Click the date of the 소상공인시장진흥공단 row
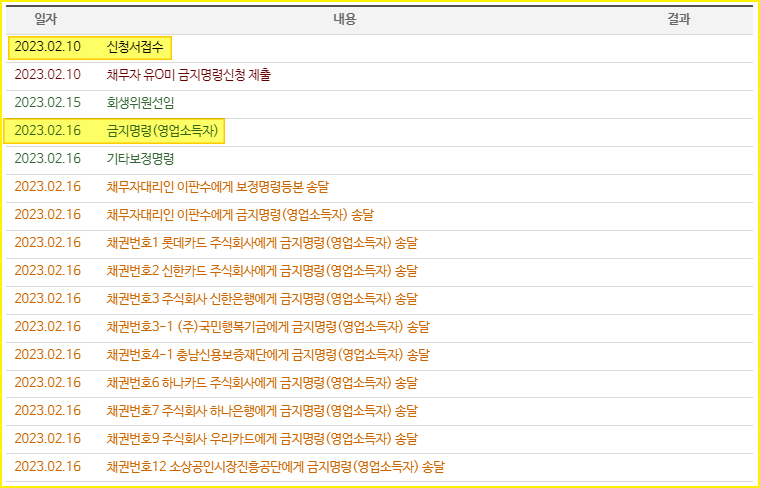 pyautogui.click(x=48, y=467)
